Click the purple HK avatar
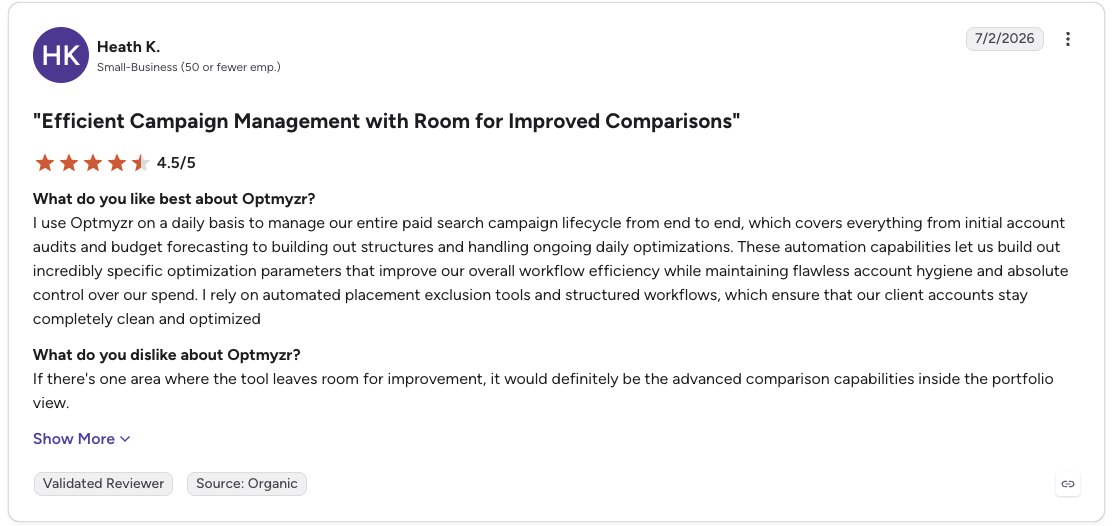The image size is (1113, 526). point(61,55)
